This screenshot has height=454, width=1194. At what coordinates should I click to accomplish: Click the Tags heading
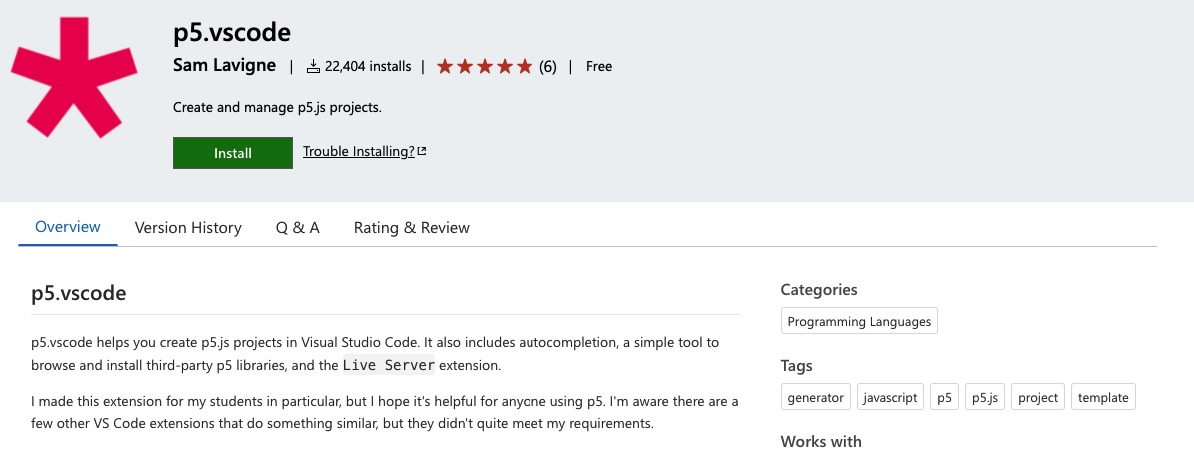797,366
